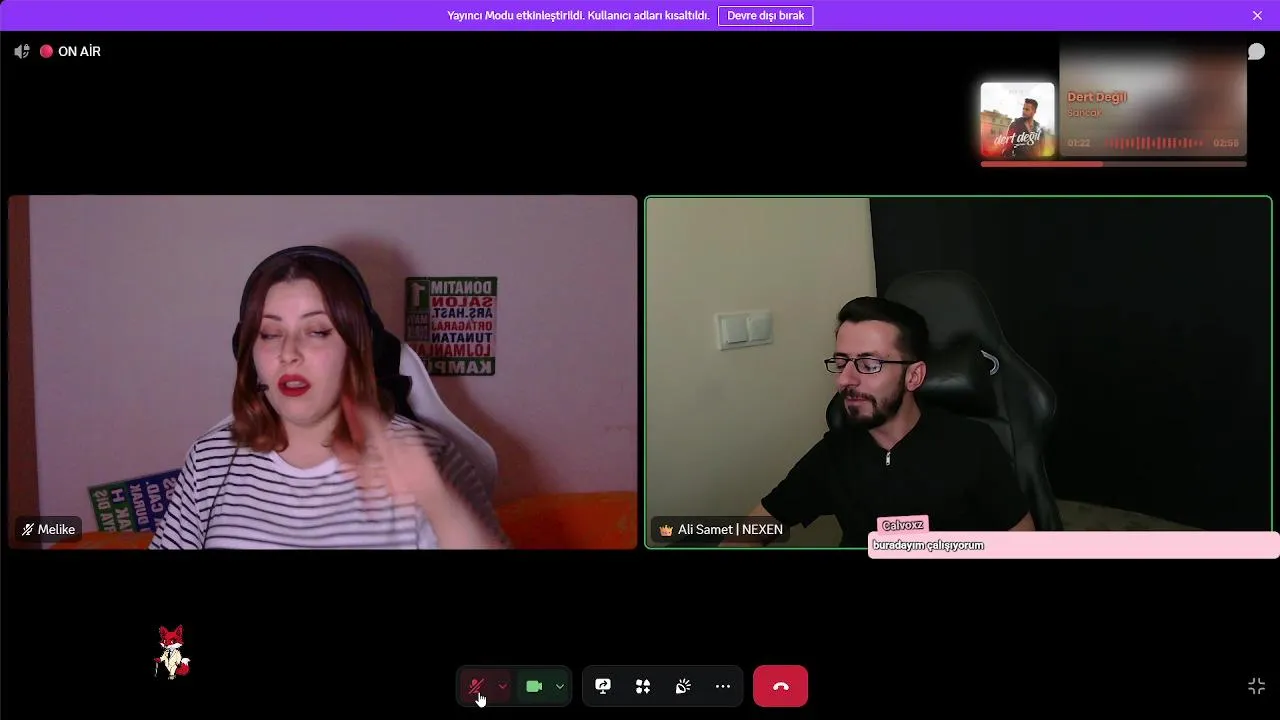This screenshot has width=1280, height=720.
Task: Show chat bubble icon
Action: point(1256,52)
